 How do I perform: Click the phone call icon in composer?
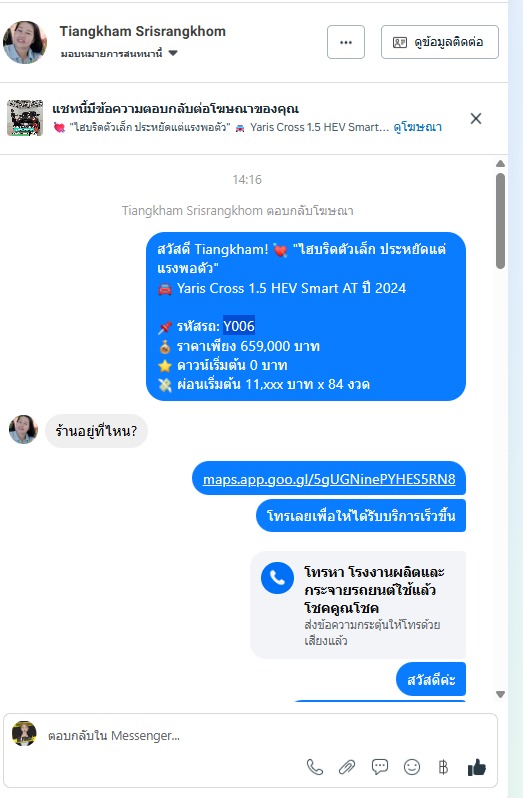[314, 767]
